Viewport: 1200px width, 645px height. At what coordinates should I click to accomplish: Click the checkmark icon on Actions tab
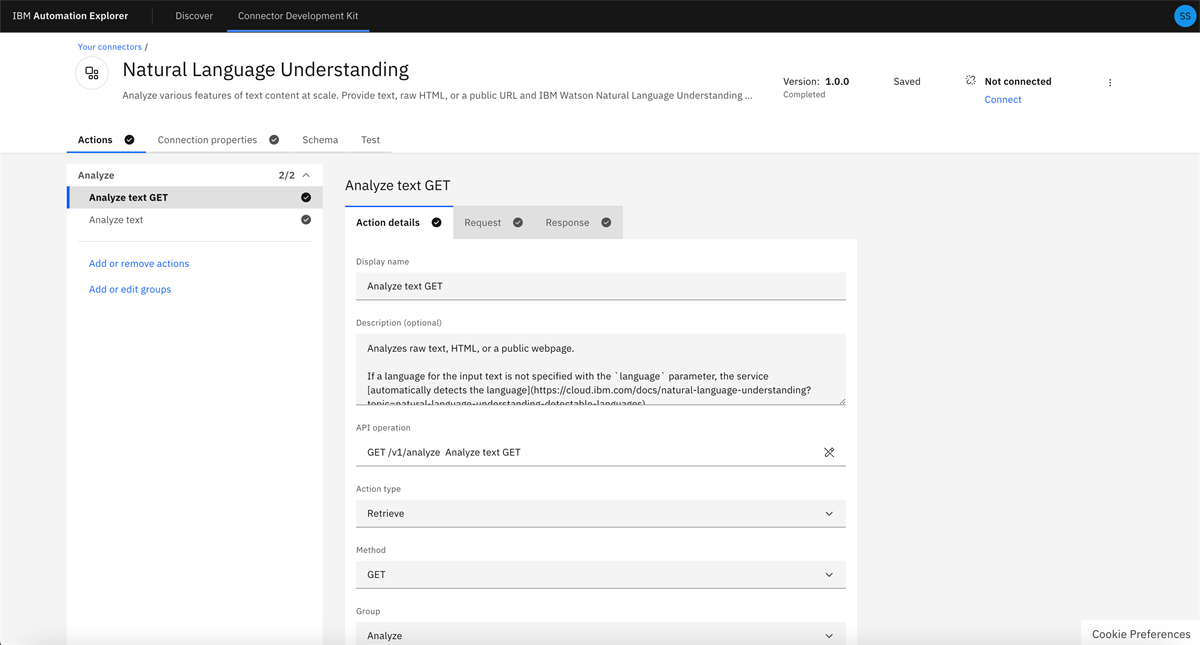(x=129, y=140)
